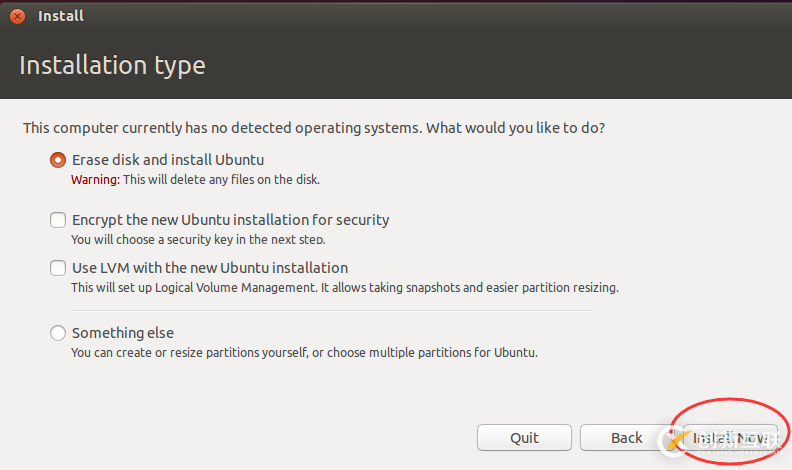The width and height of the screenshot is (792, 470).
Task: Enable Encrypt the new Ubuntu installation checkbox
Action: click(58, 220)
